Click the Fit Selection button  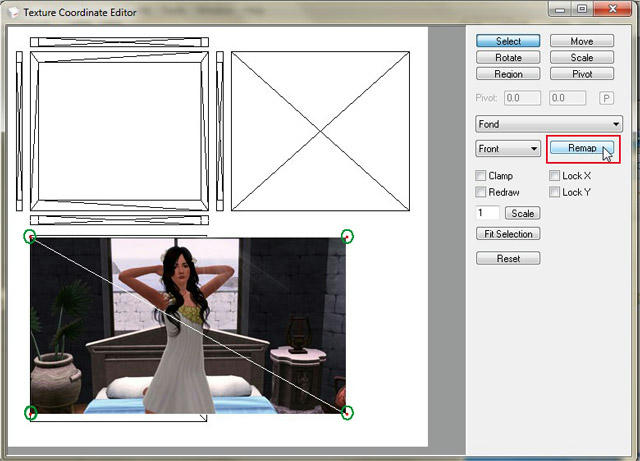(x=508, y=234)
